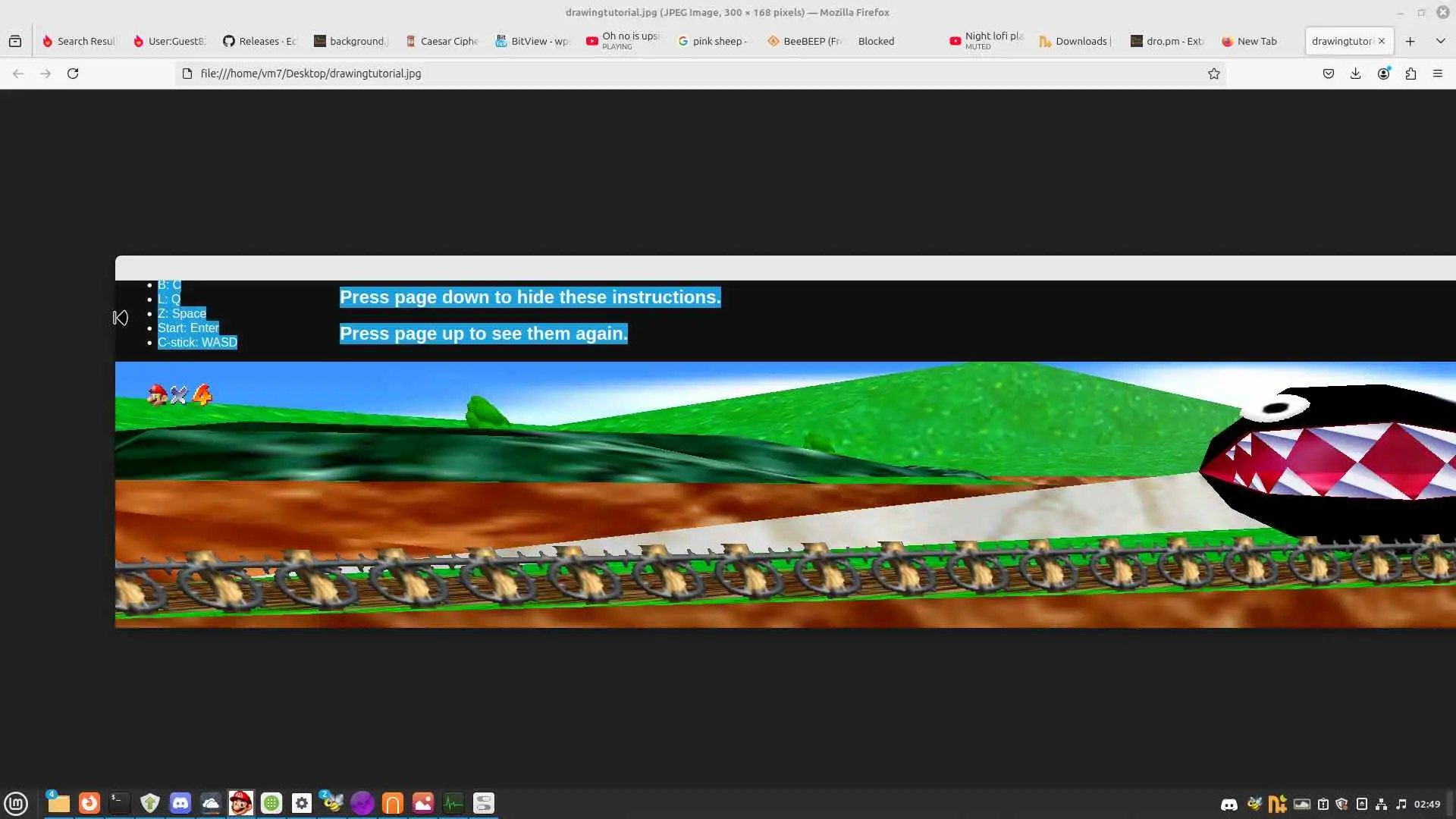Click the URL address bar

click(x=682, y=74)
